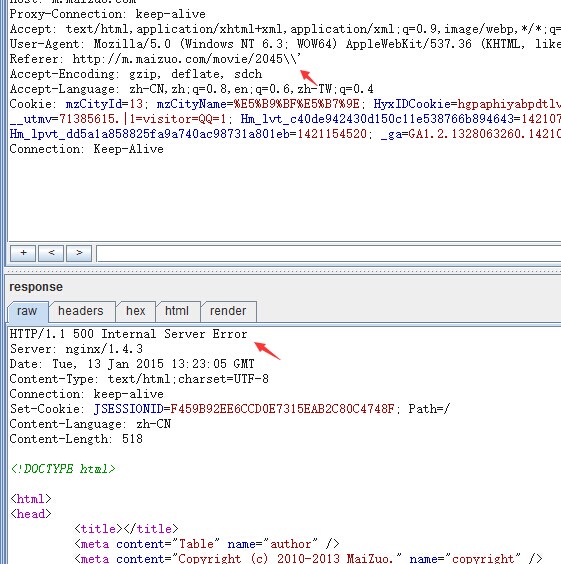
Task: Click the '<head>' tag line
Action: pyautogui.click(x=31, y=514)
